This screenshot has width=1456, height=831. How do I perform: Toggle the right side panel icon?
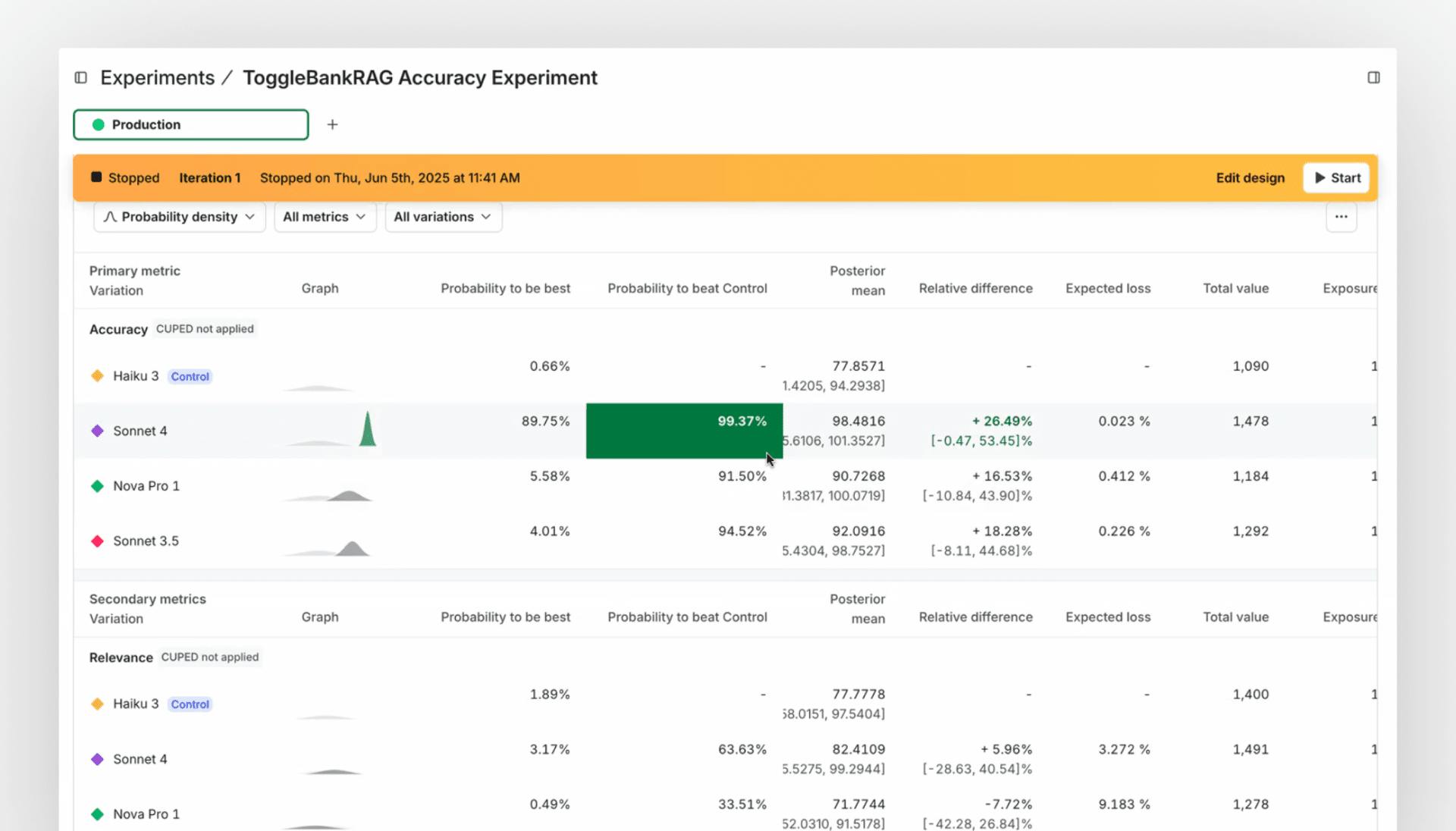[1373, 77]
